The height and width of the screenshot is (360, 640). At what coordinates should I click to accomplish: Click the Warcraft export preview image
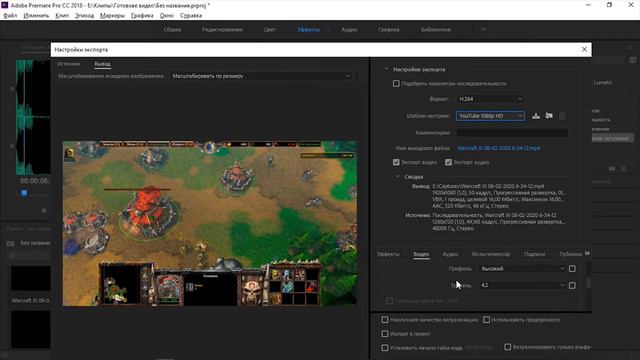209,223
